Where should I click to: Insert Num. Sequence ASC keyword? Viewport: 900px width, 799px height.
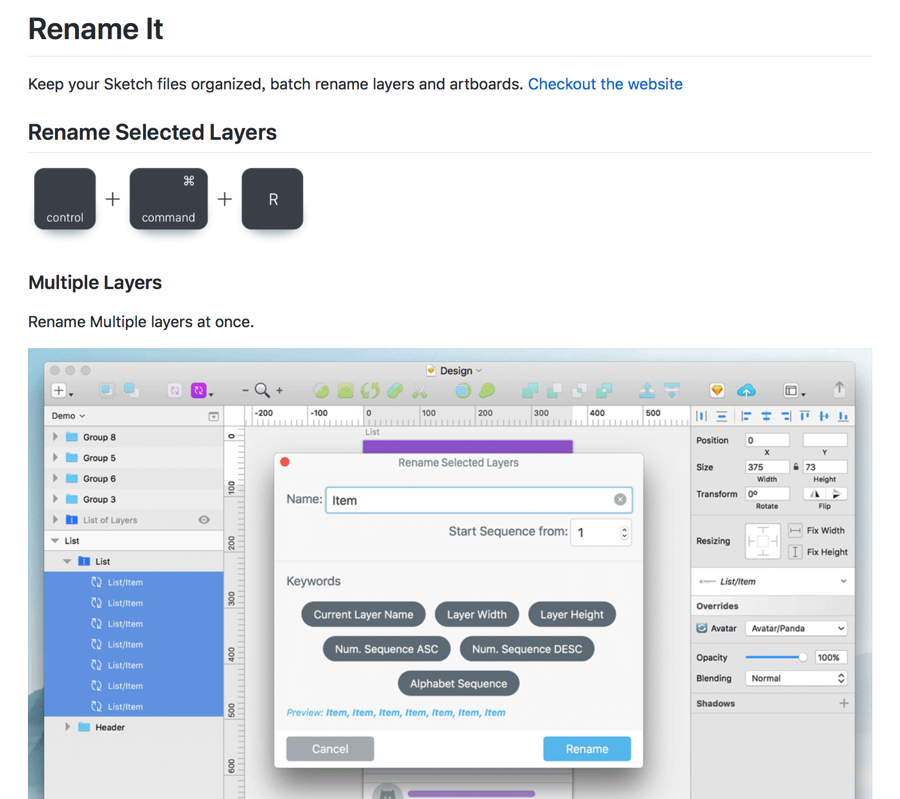pos(386,649)
